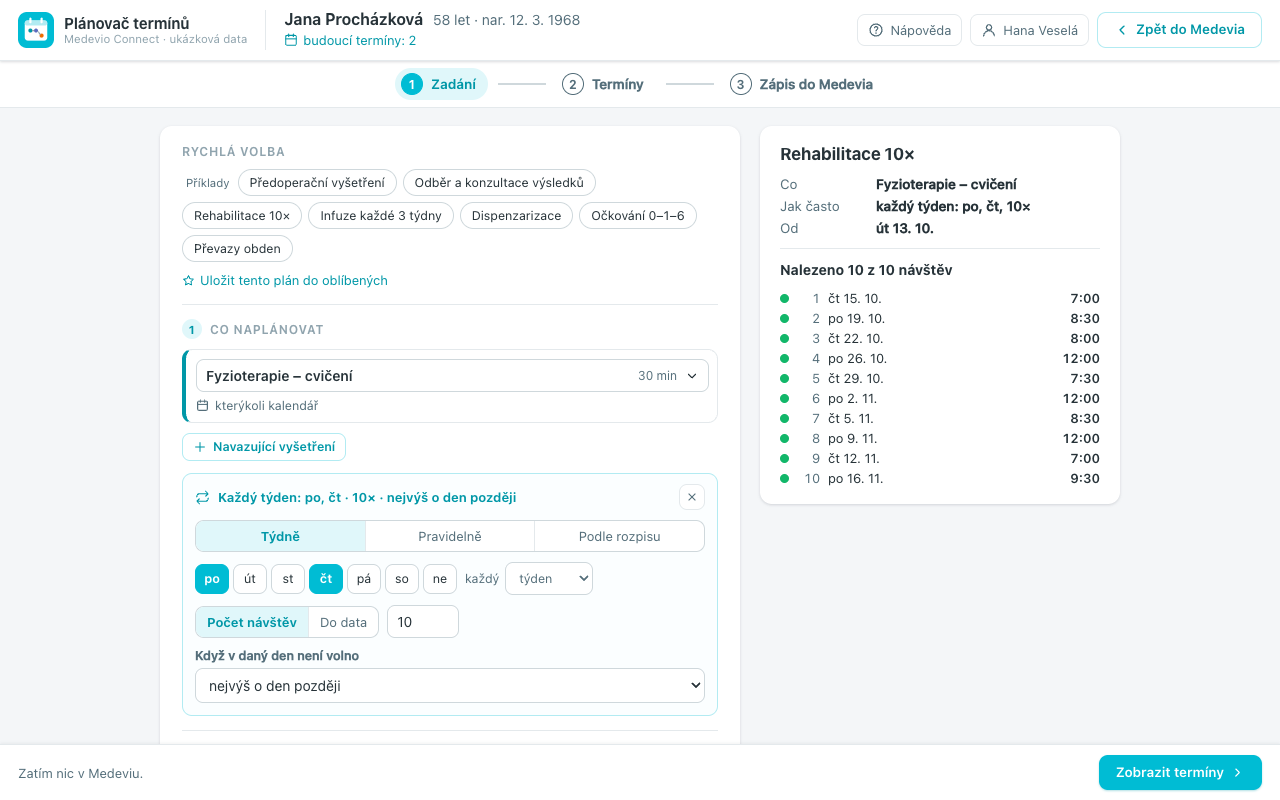The height and width of the screenshot is (800, 1280).
Task: Toggle the út weekday button
Action: (250, 579)
